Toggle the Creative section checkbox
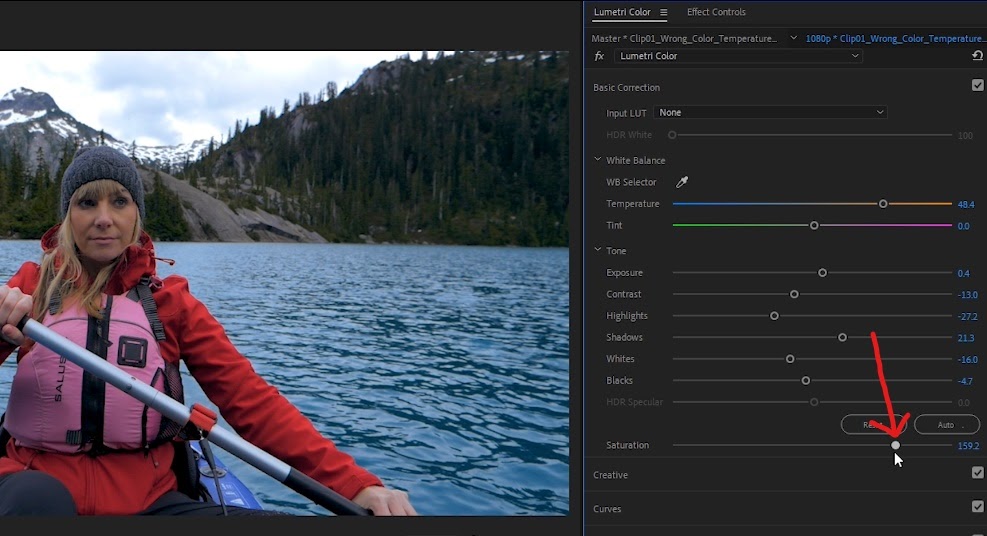987x536 pixels. pyautogui.click(x=978, y=472)
